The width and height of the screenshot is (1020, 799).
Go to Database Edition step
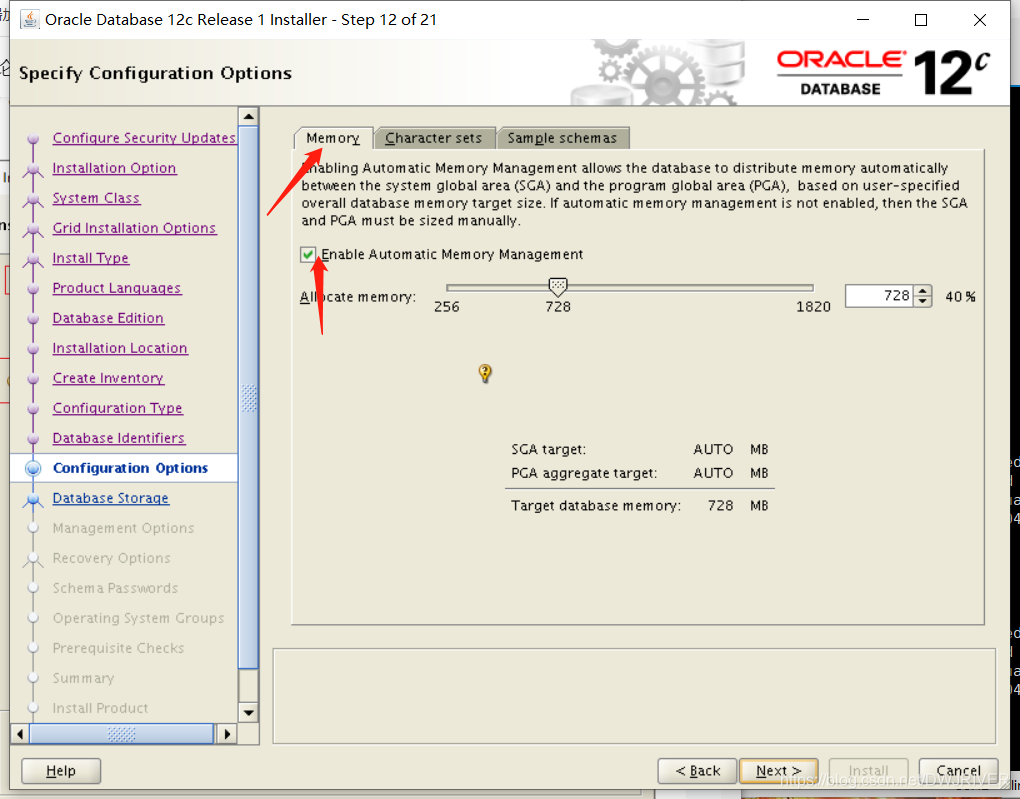click(x=108, y=318)
